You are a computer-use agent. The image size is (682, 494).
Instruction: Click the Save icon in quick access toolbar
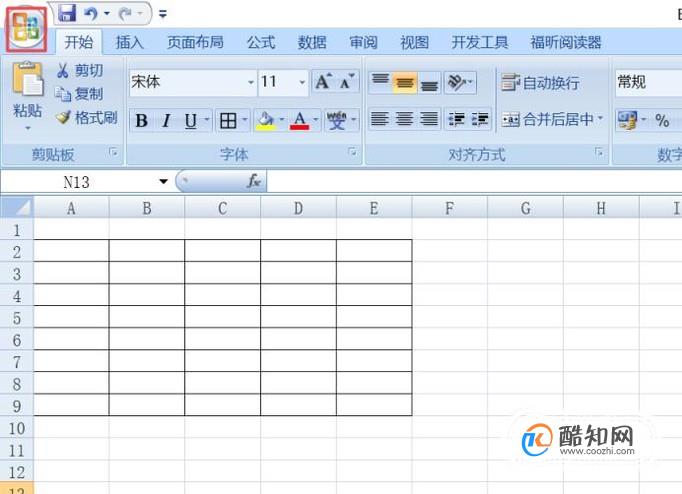click(67, 13)
